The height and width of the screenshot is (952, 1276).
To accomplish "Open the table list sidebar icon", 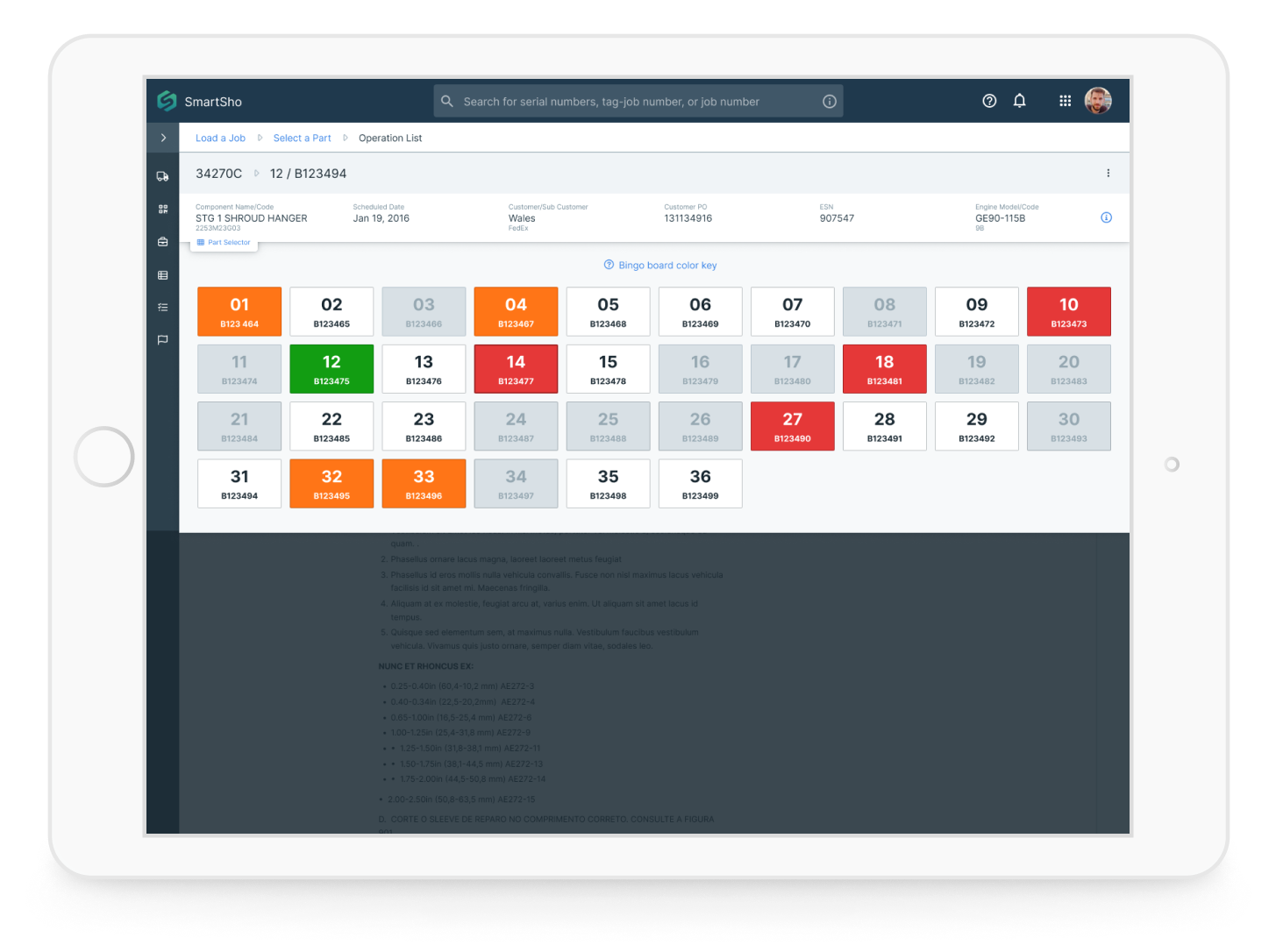I will (x=162, y=275).
